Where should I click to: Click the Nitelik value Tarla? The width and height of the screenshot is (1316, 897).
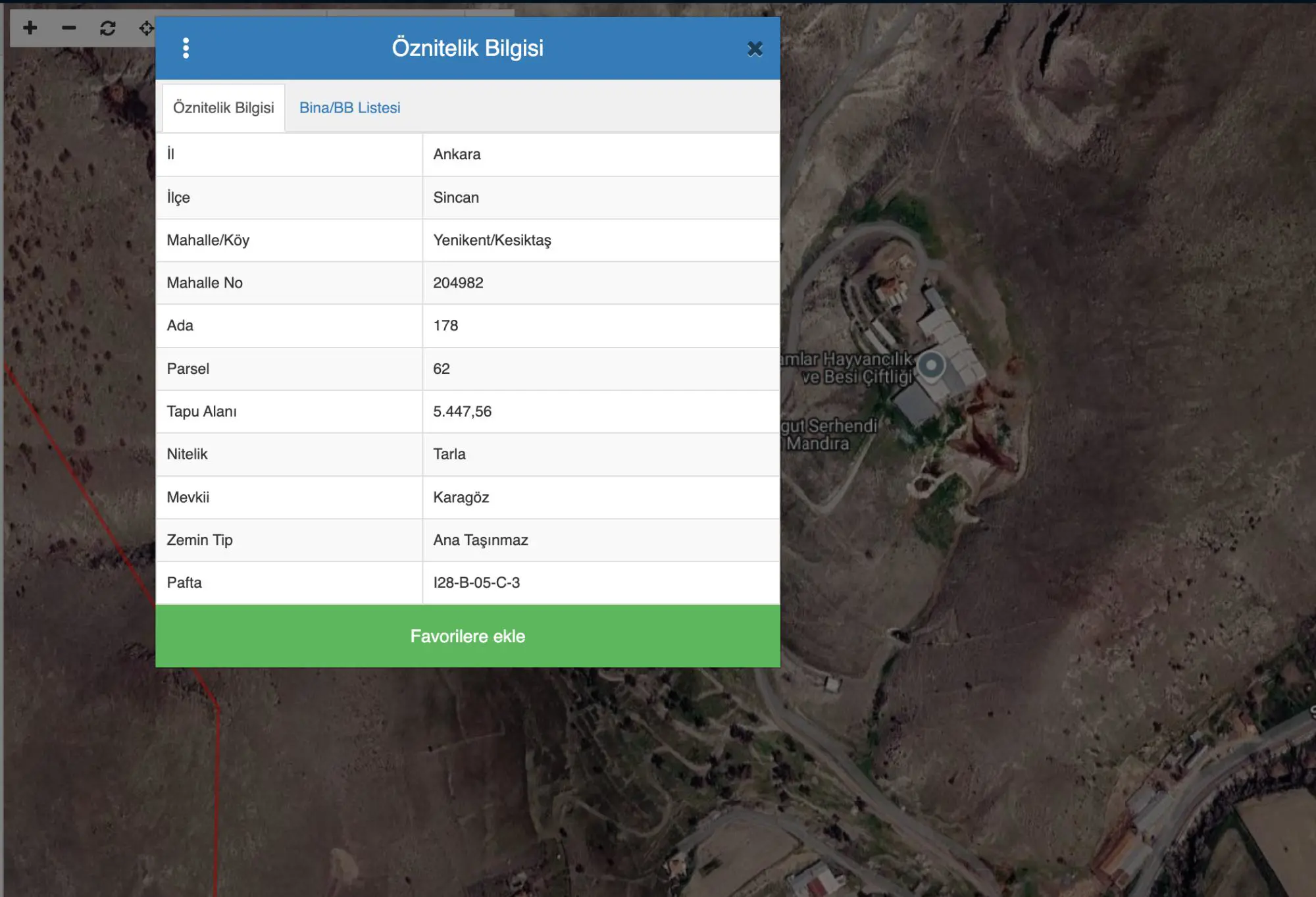[449, 454]
